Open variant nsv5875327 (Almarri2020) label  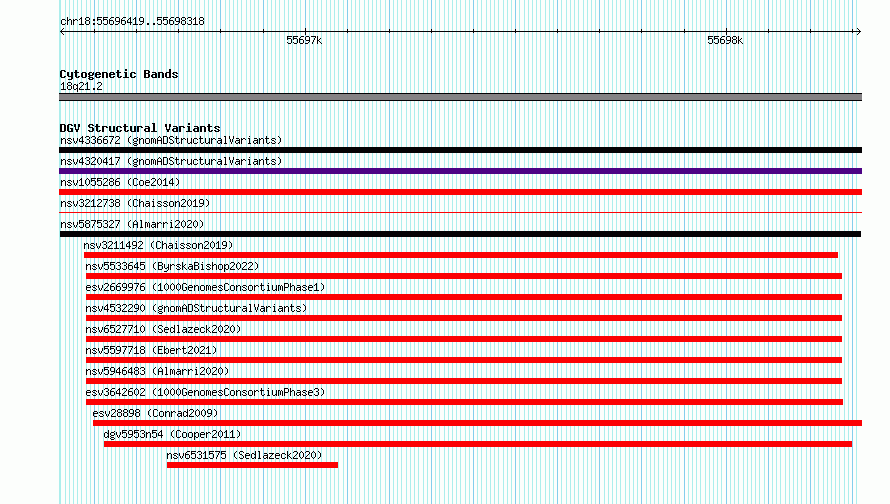[x=132, y=224]
